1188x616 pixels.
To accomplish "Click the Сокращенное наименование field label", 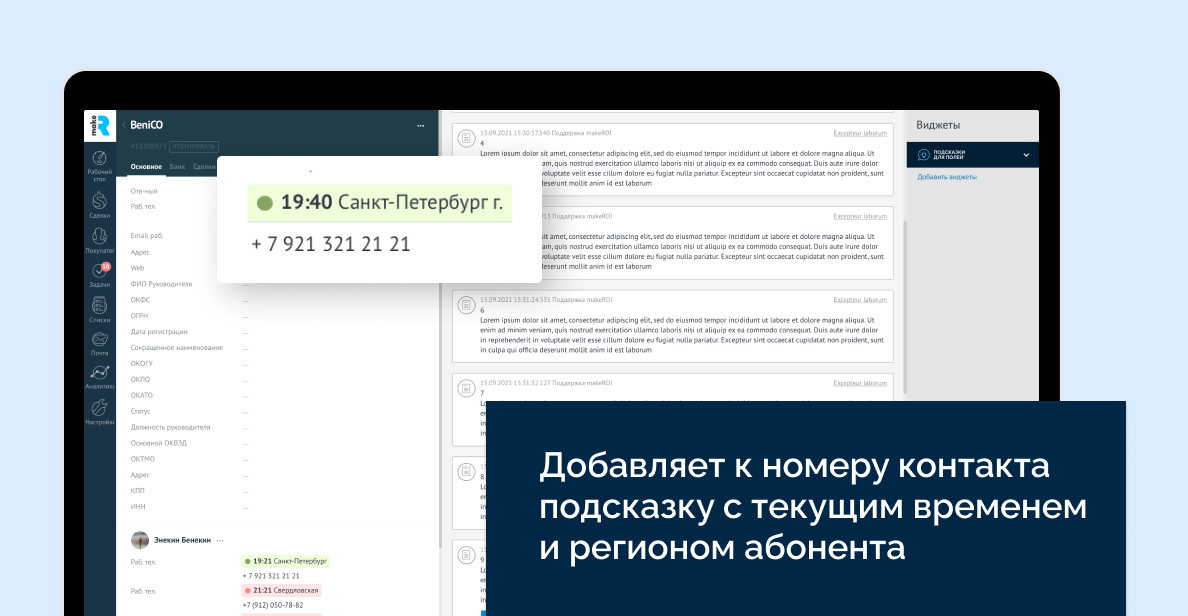I will click(177, 348).
